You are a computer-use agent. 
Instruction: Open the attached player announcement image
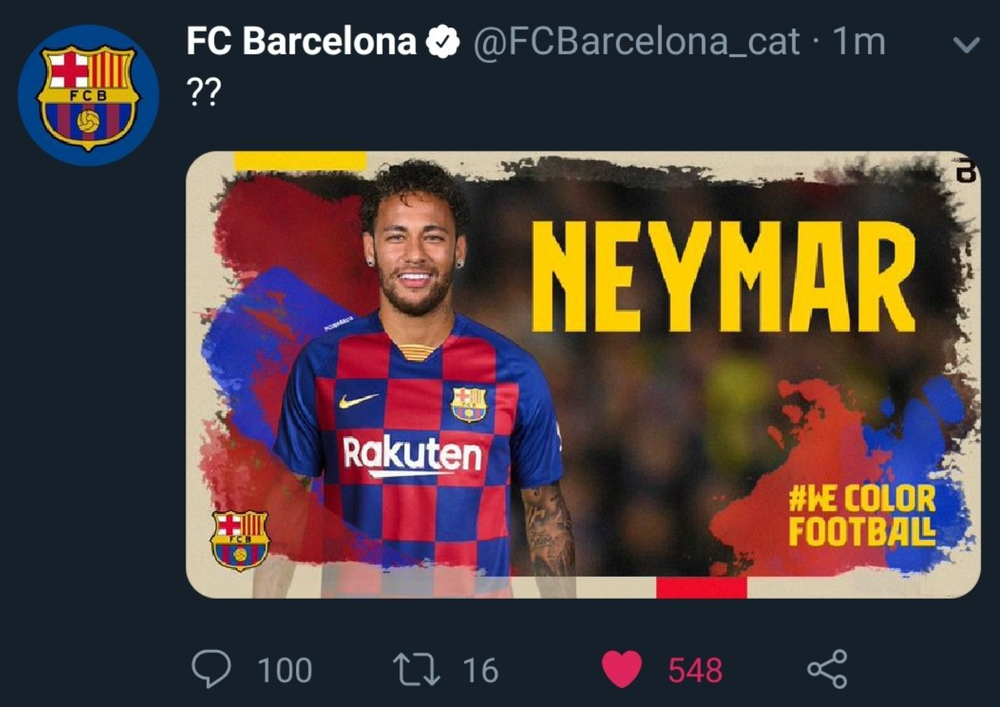click(x=583, y=375)
